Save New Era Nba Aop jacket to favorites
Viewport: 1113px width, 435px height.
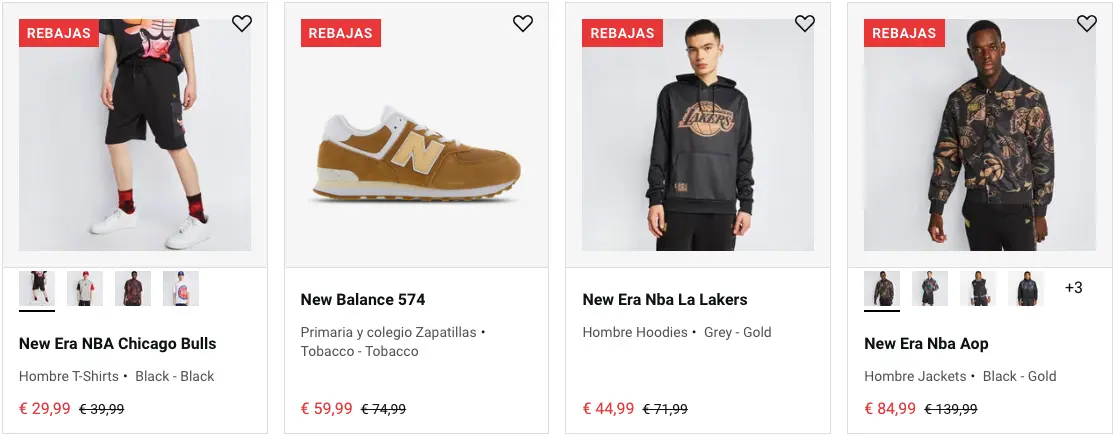coord(1087,24)
